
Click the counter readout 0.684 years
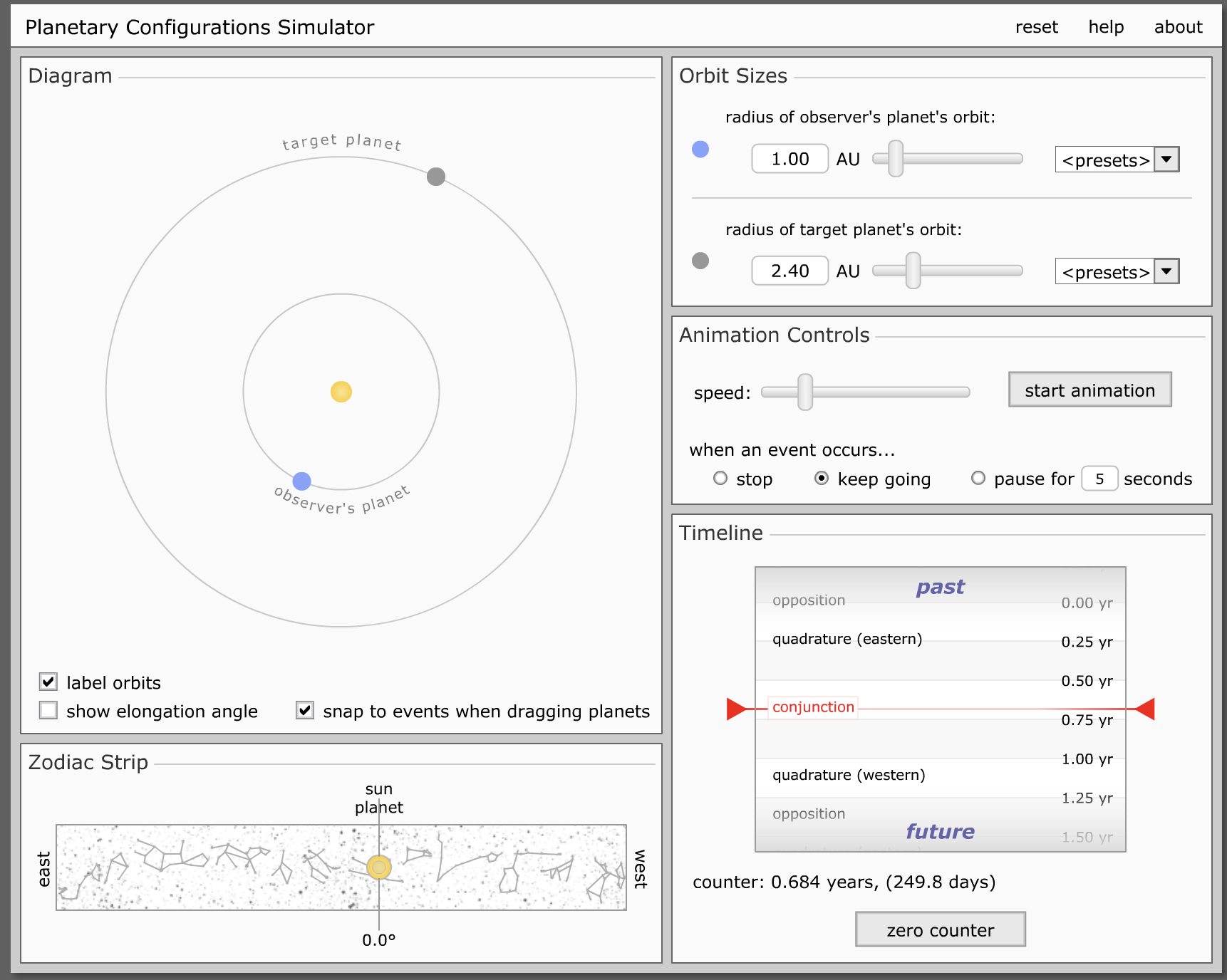[844, 882]
